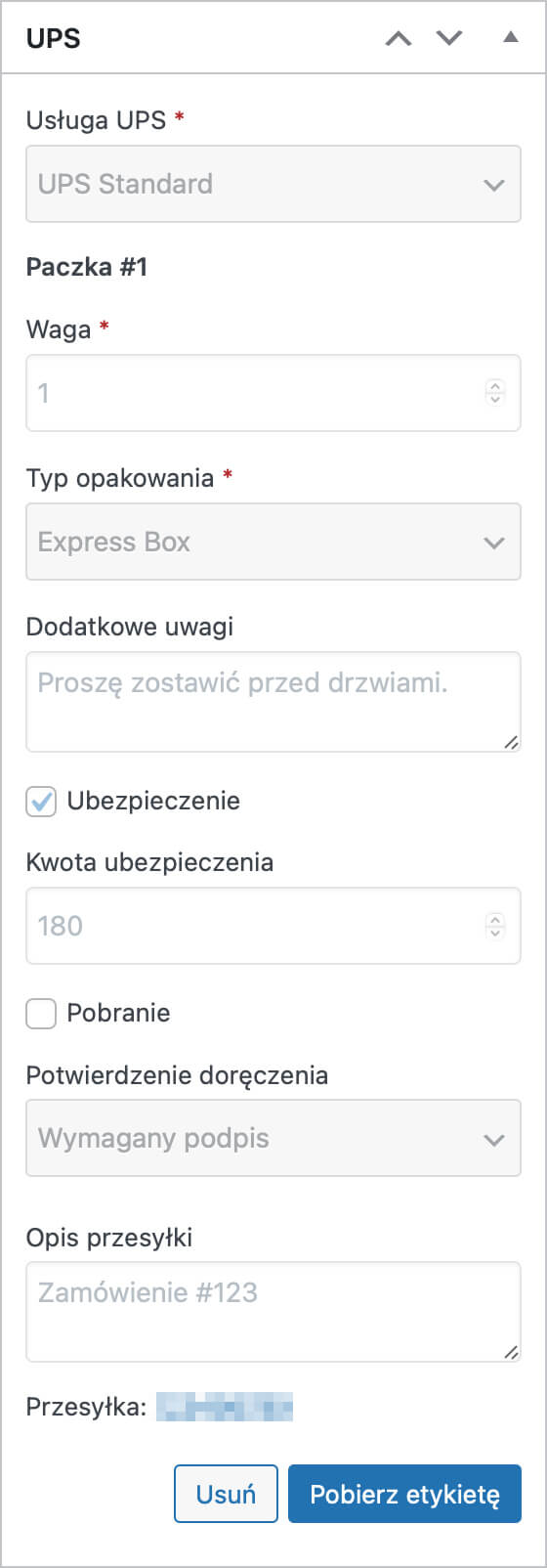Click the Usuń button
547x1568 pixels.
point(226,1494)
